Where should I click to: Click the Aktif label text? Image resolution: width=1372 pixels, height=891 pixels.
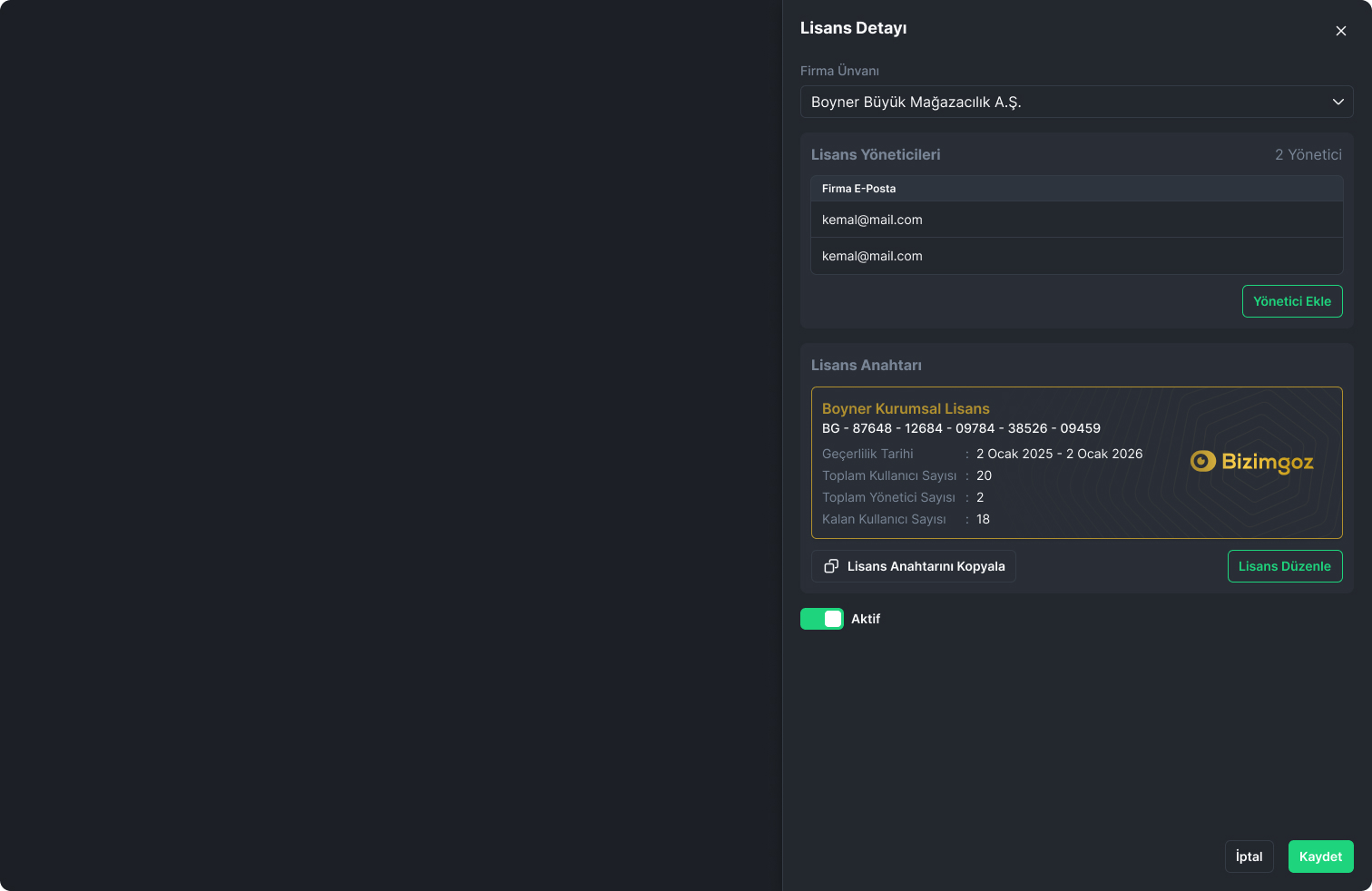[866, 619]
